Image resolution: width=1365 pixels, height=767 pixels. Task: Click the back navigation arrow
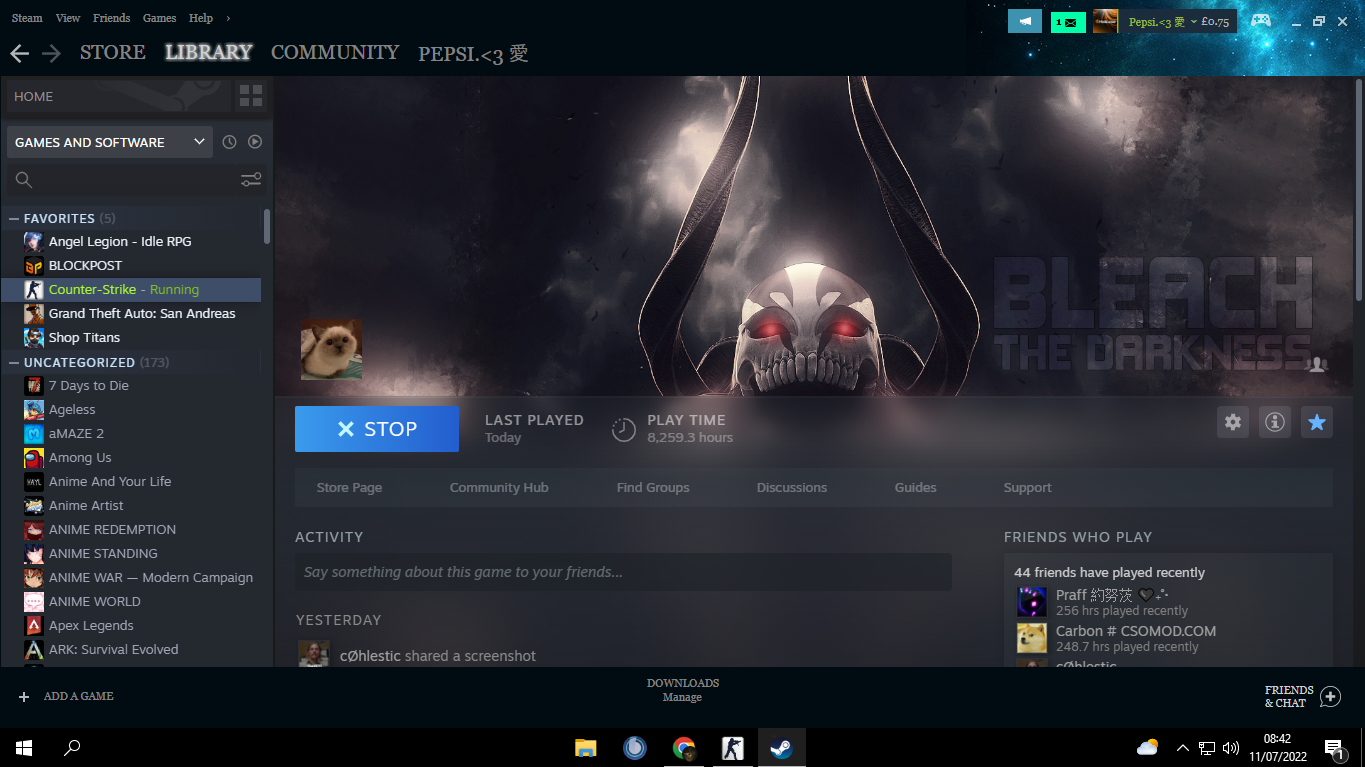pyautogui.click(x=19, y=53)
